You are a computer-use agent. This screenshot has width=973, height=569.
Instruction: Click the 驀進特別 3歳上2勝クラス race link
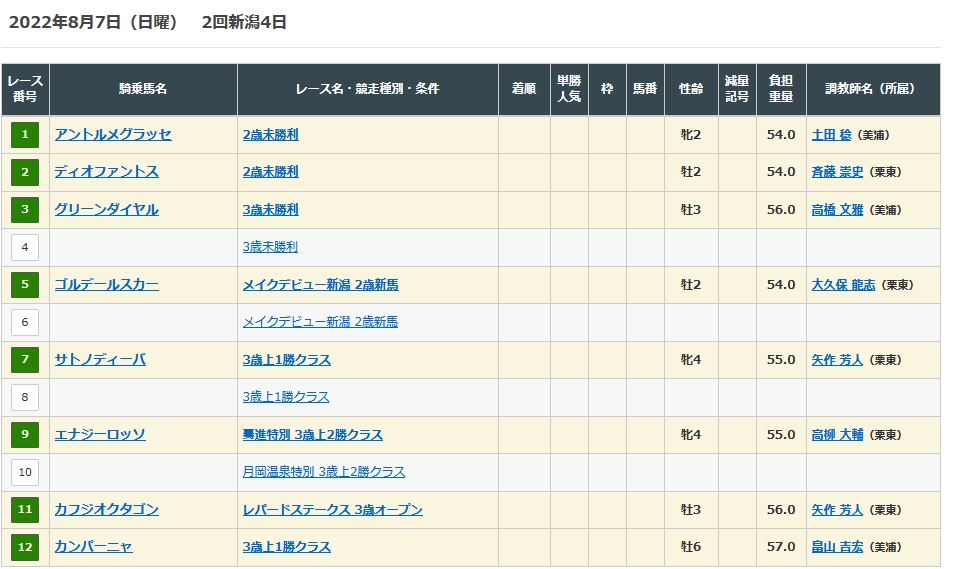pos(312,435)
